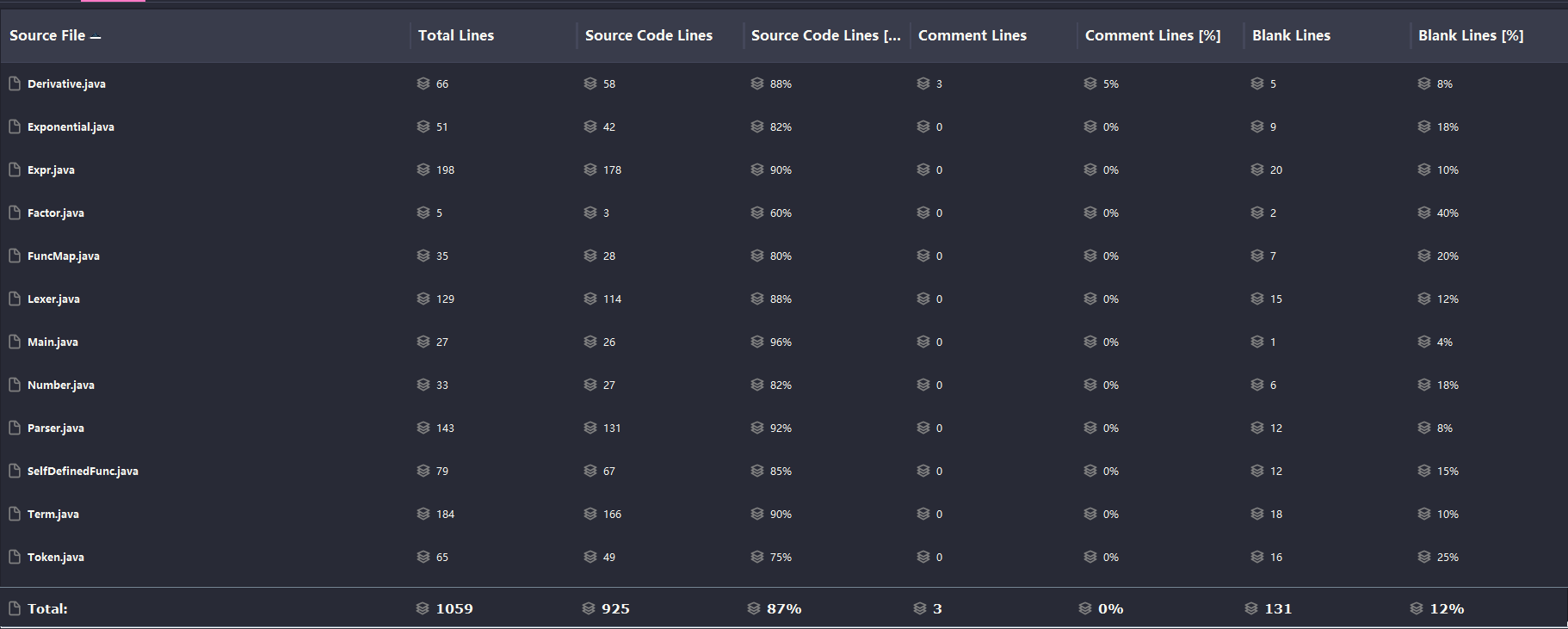Select the Factor.java row name

click(x=56, y=213)
